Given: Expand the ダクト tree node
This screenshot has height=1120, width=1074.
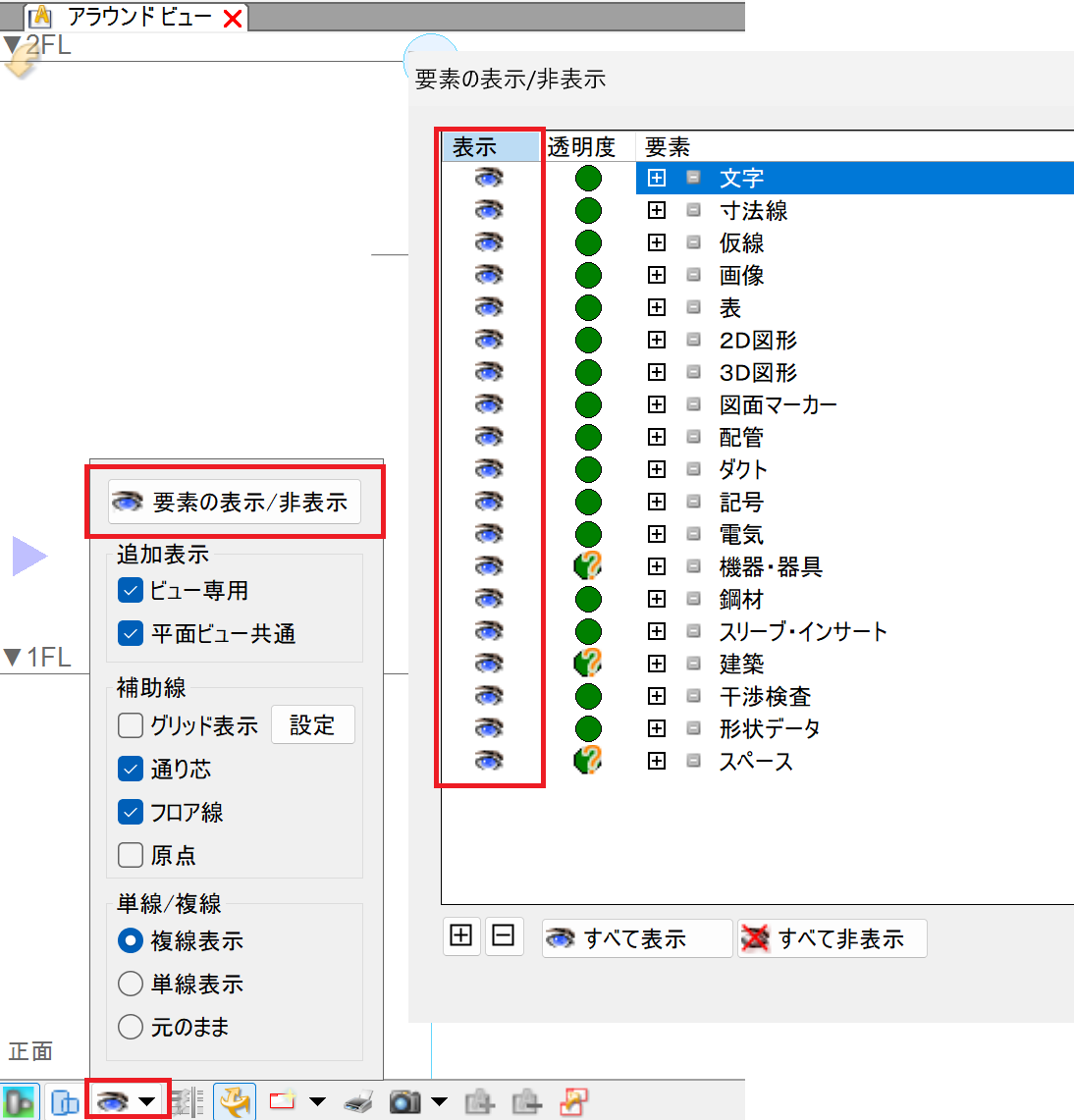Looking at the screenshot, I should (x=657, y=469).
